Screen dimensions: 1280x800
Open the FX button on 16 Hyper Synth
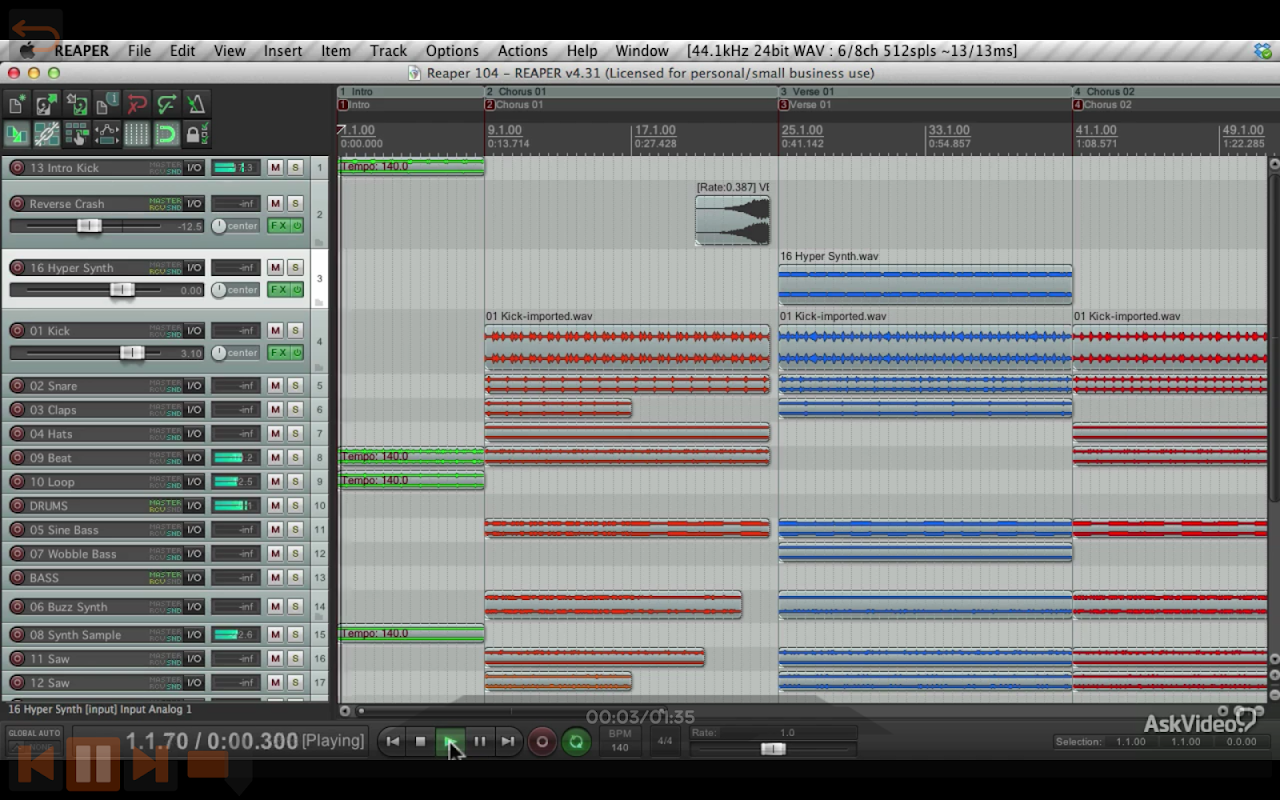tap(279, 290)
